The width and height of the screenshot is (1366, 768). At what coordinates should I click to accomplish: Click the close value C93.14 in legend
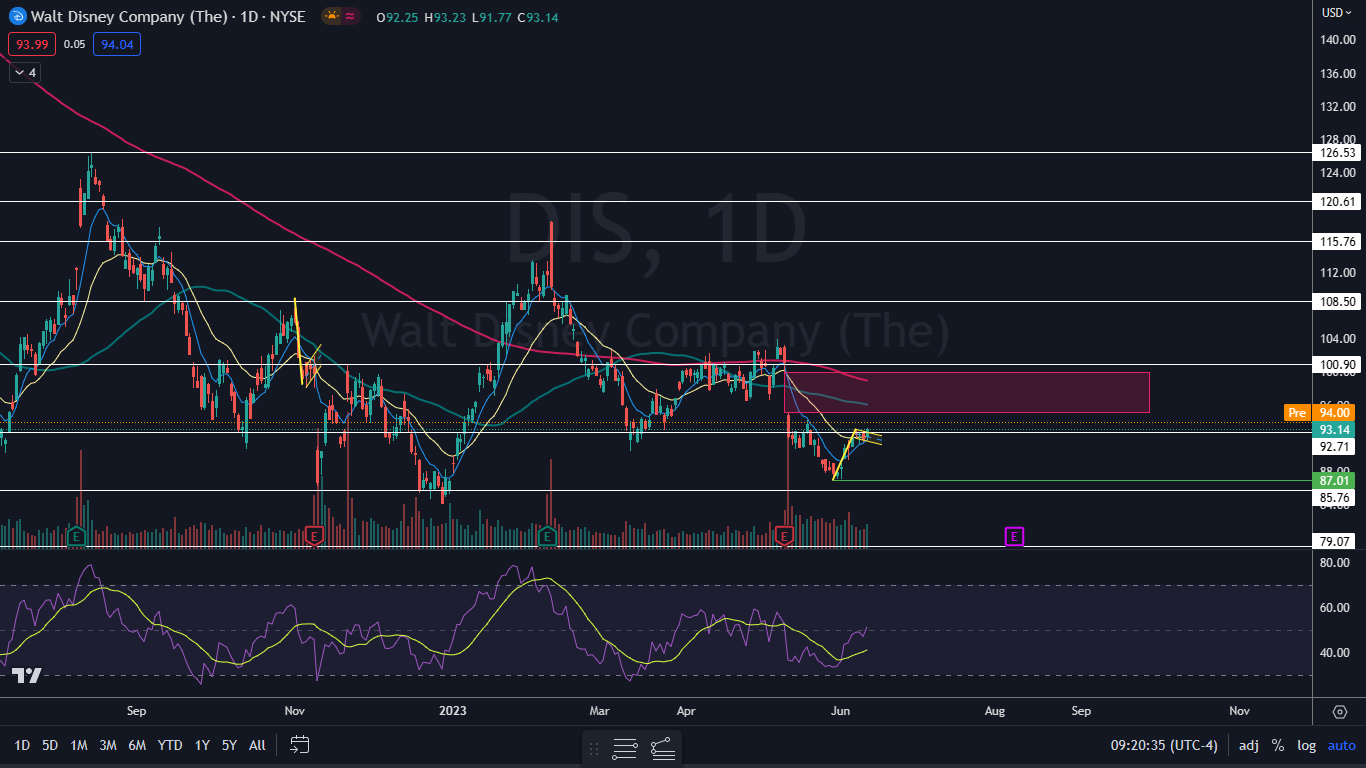pos(538,17)
